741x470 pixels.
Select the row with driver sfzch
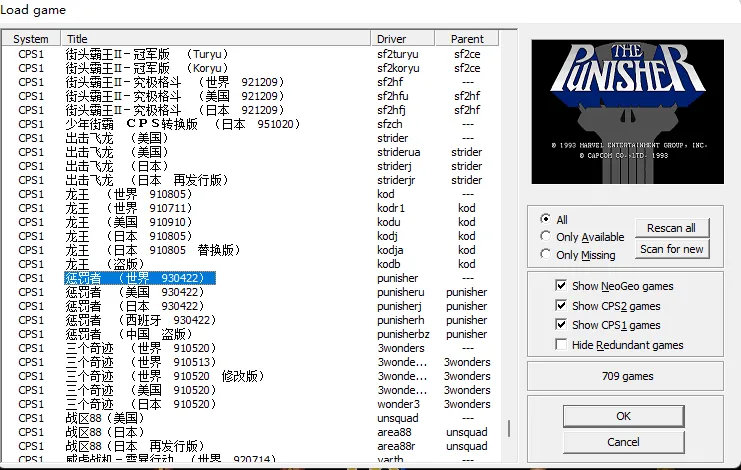250,124
